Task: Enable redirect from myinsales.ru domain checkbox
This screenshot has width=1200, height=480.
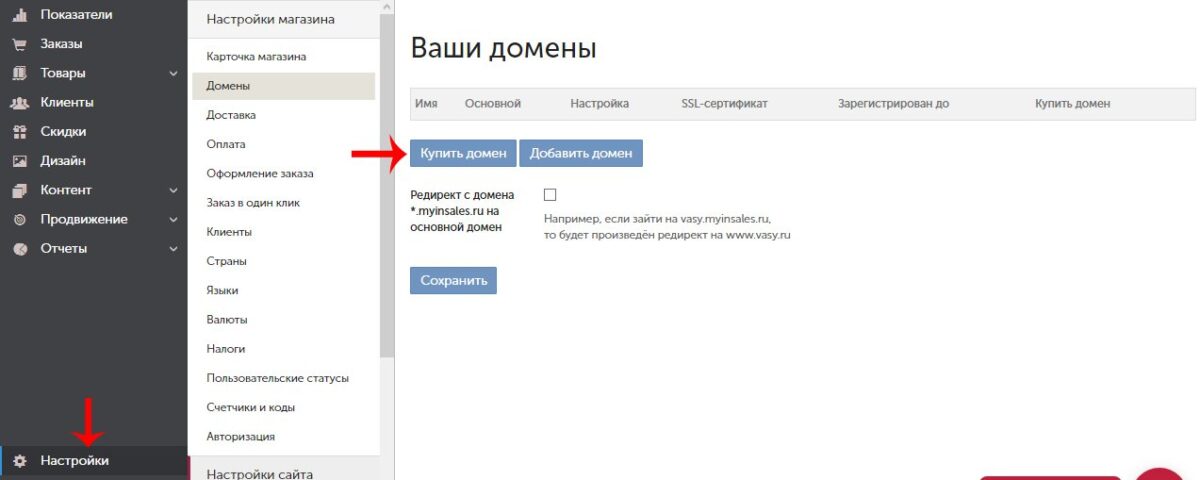Action: [550, 194]
